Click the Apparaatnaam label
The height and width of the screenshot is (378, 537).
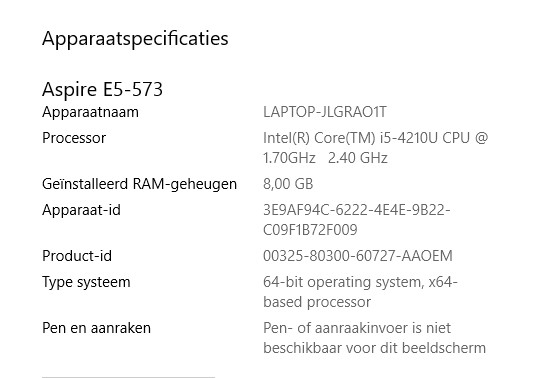click(x=90, y=113)
